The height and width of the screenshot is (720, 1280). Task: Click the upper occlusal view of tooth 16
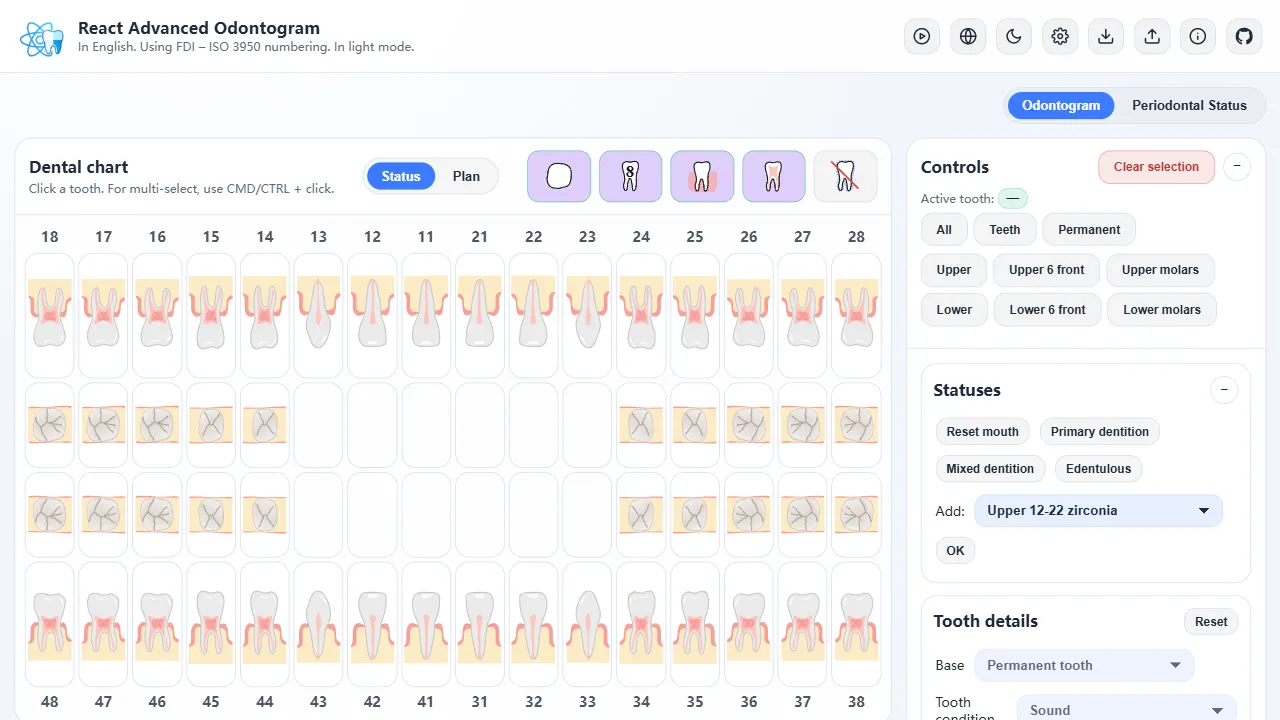click(157, 425)
